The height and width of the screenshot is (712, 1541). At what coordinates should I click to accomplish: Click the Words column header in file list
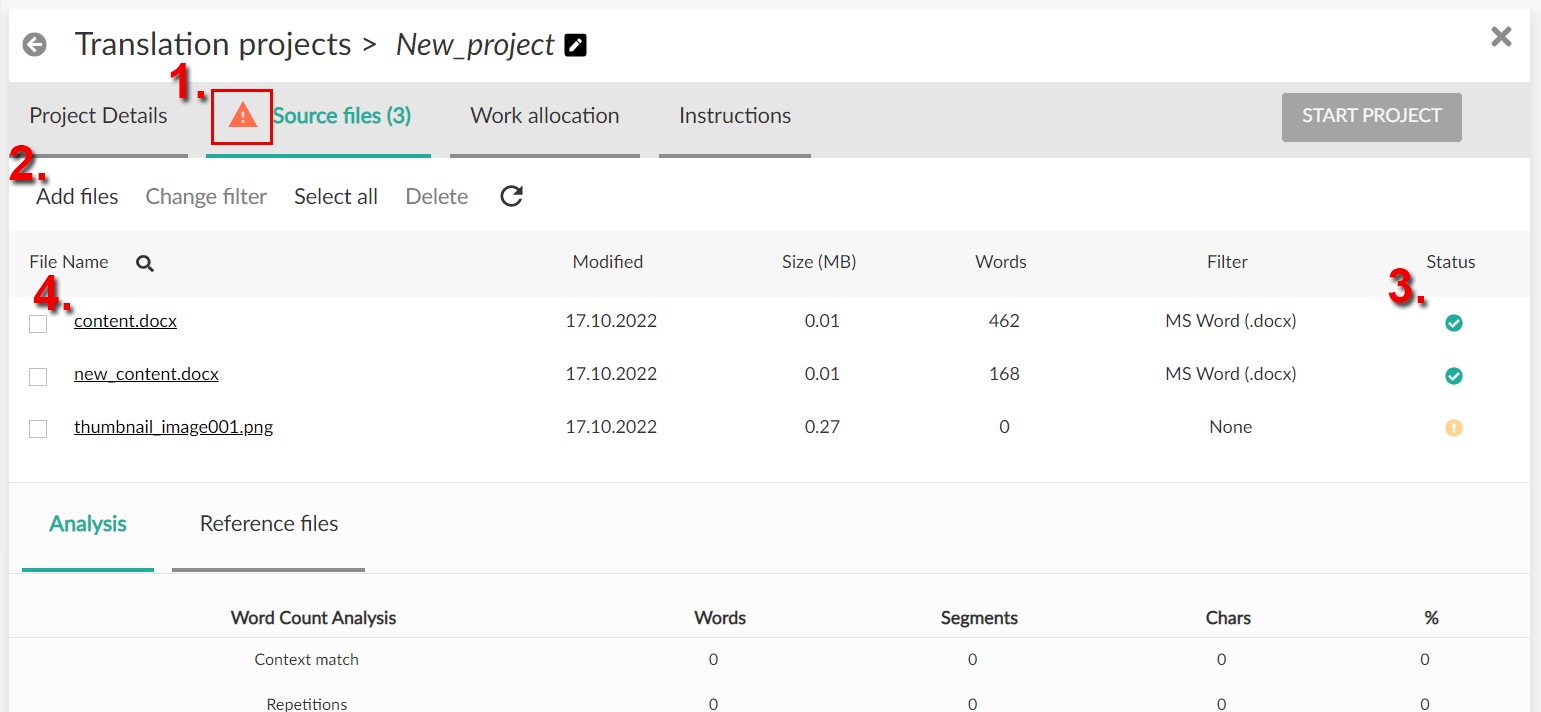pyautogui.click(x=1001, y=262)
